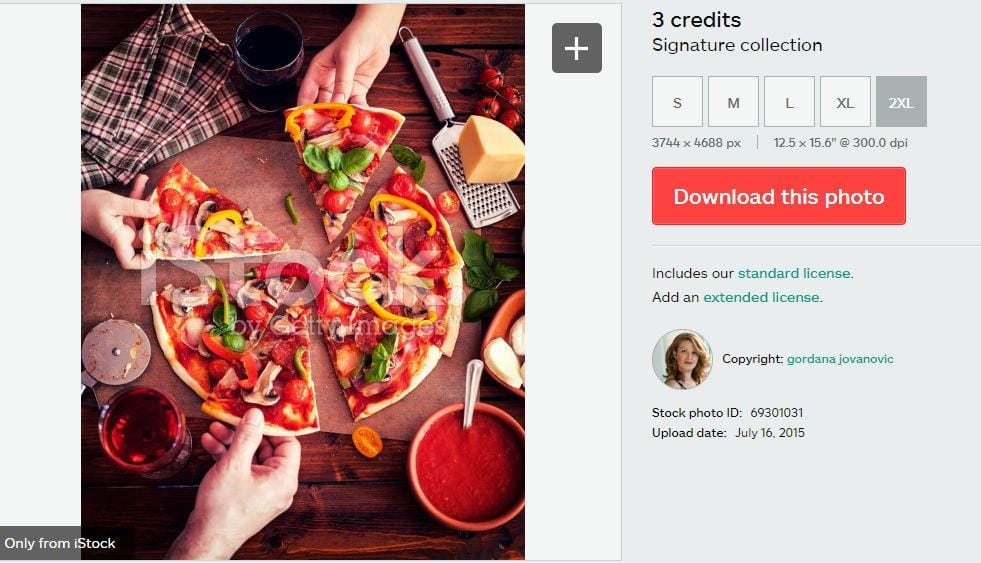Select the S image size
Viewport: 981px width, 563px height.
pos(677,102)
